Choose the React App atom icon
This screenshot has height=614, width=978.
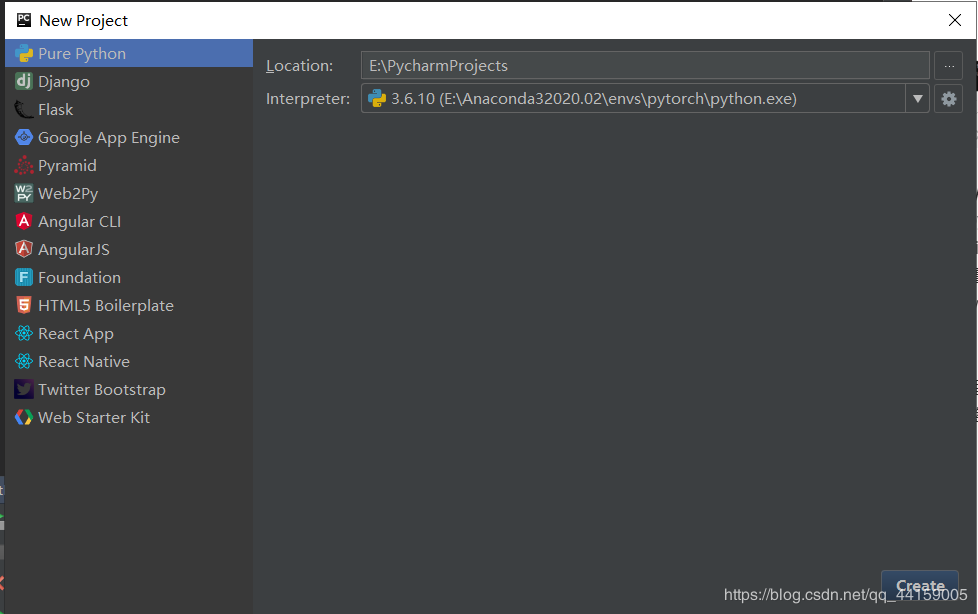point(24,333)
